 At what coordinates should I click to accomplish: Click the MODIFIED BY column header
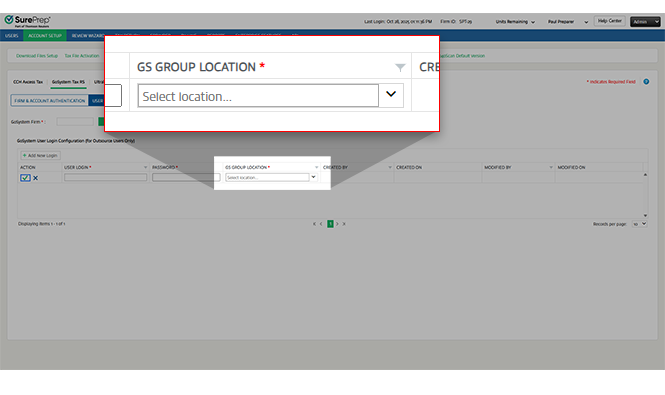coord(497,168)
